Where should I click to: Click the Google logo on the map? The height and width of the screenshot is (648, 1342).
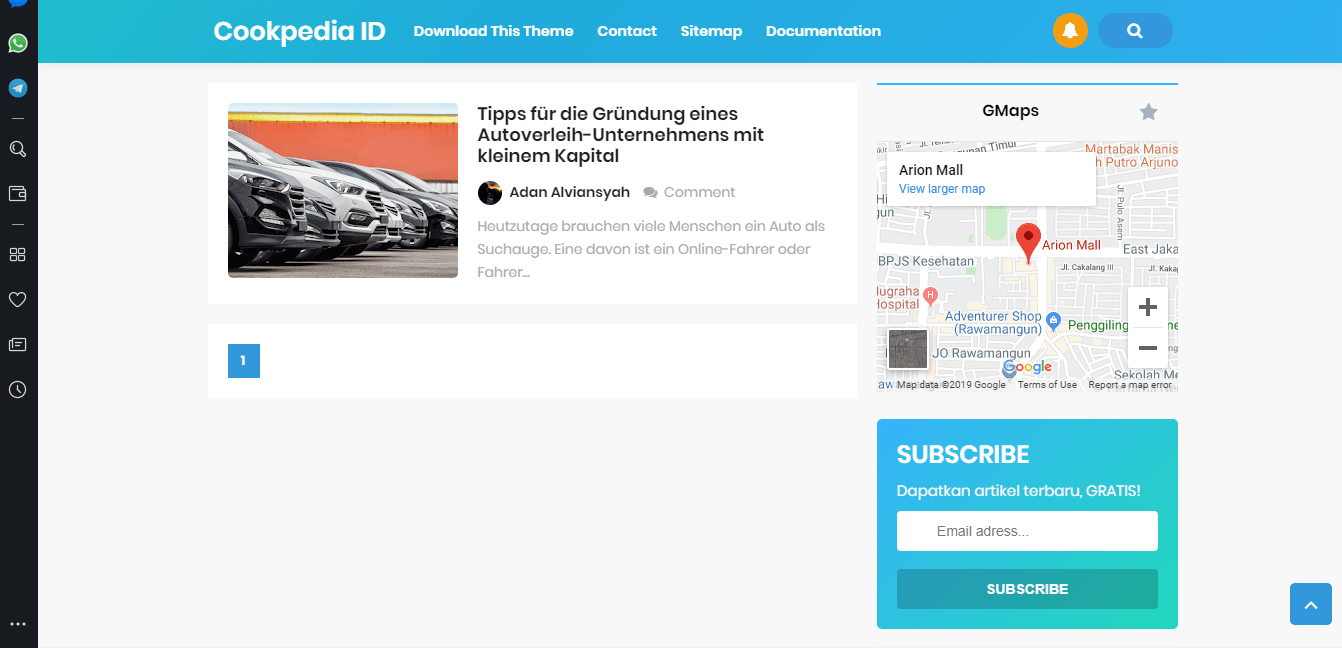point(1028,367)
